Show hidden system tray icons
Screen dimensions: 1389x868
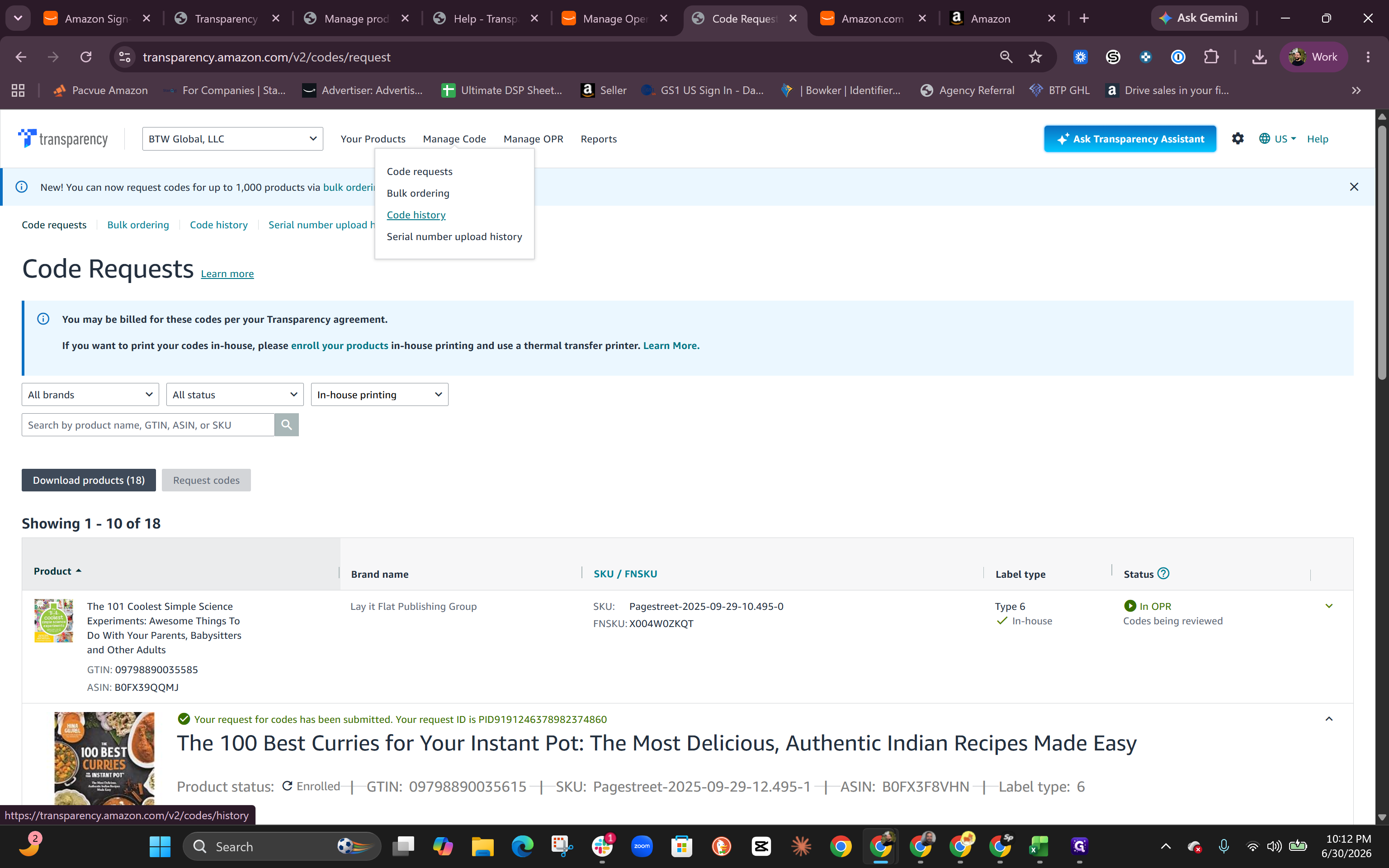pos(1166,846)
